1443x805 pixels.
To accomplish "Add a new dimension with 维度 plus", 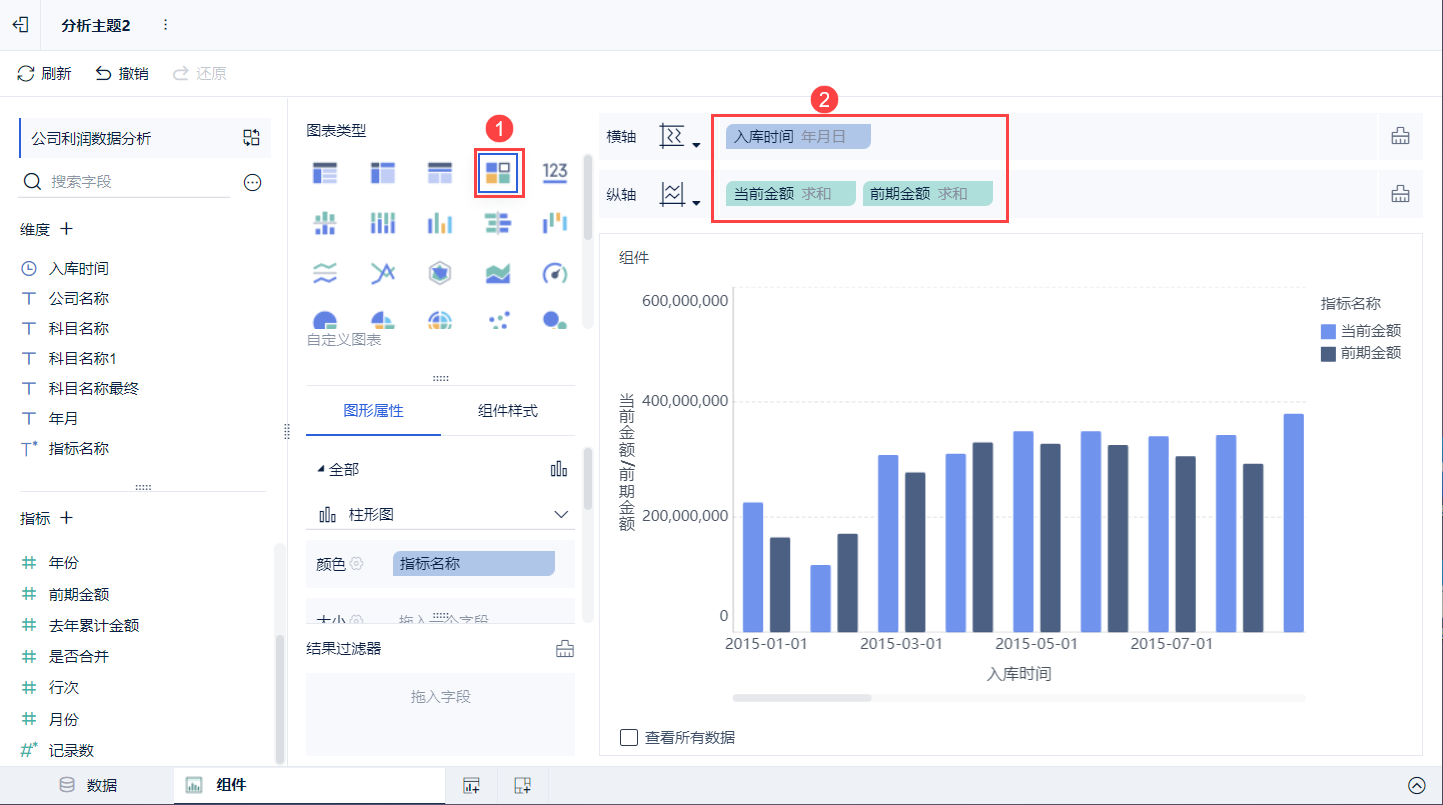I will (x=67, y=229).
